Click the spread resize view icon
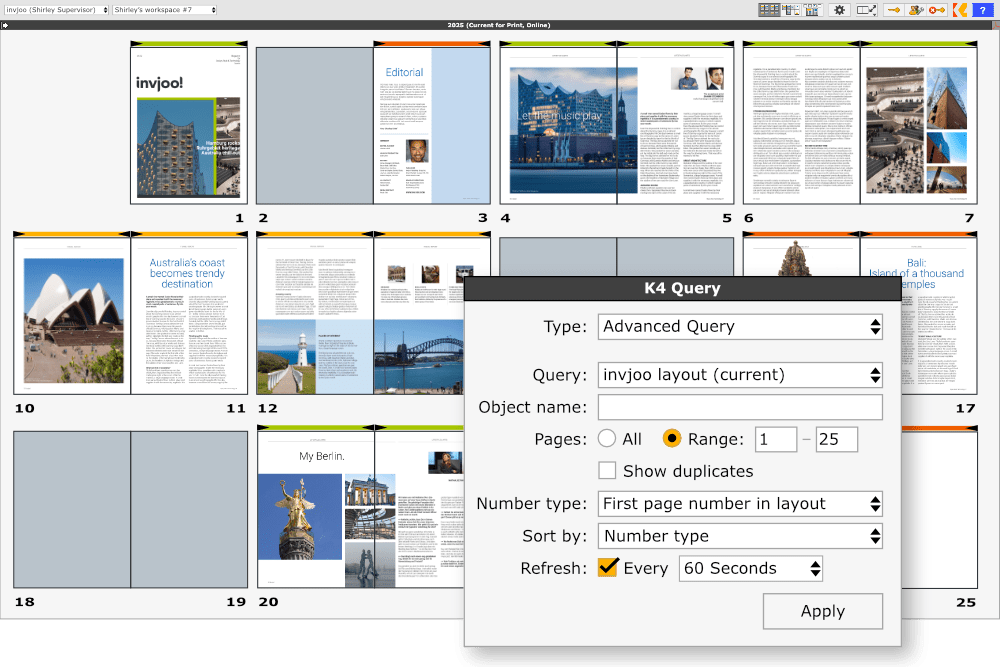Screen dimensions: 1000x667 (x=866, y=10)
